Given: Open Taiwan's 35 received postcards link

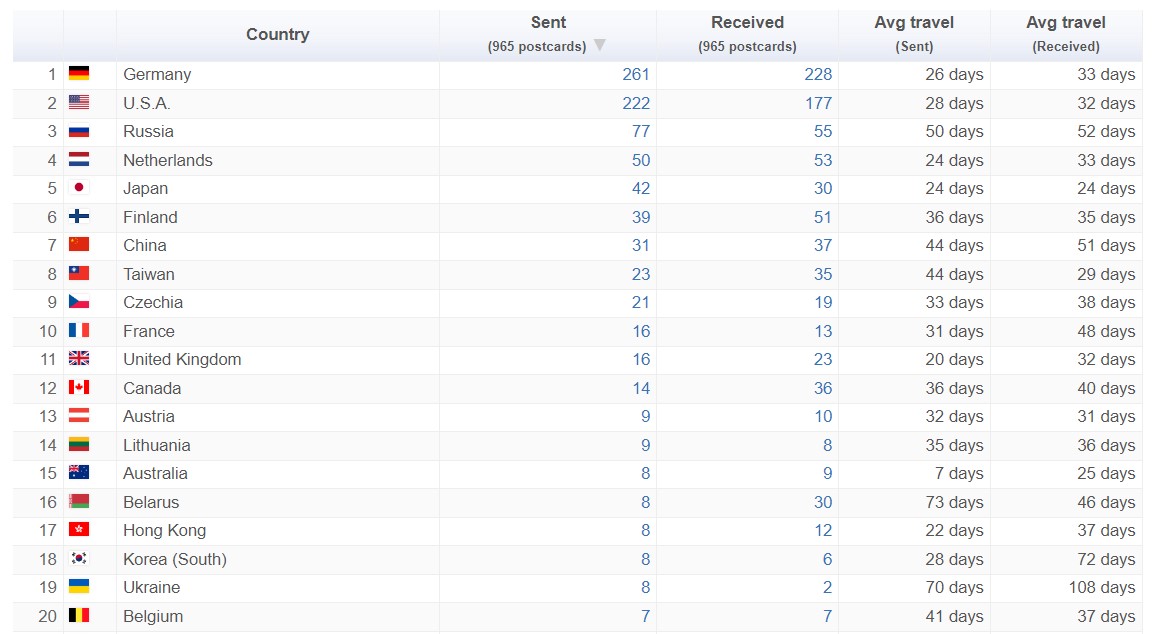Looking at the screenshot, I should (822, 274).
